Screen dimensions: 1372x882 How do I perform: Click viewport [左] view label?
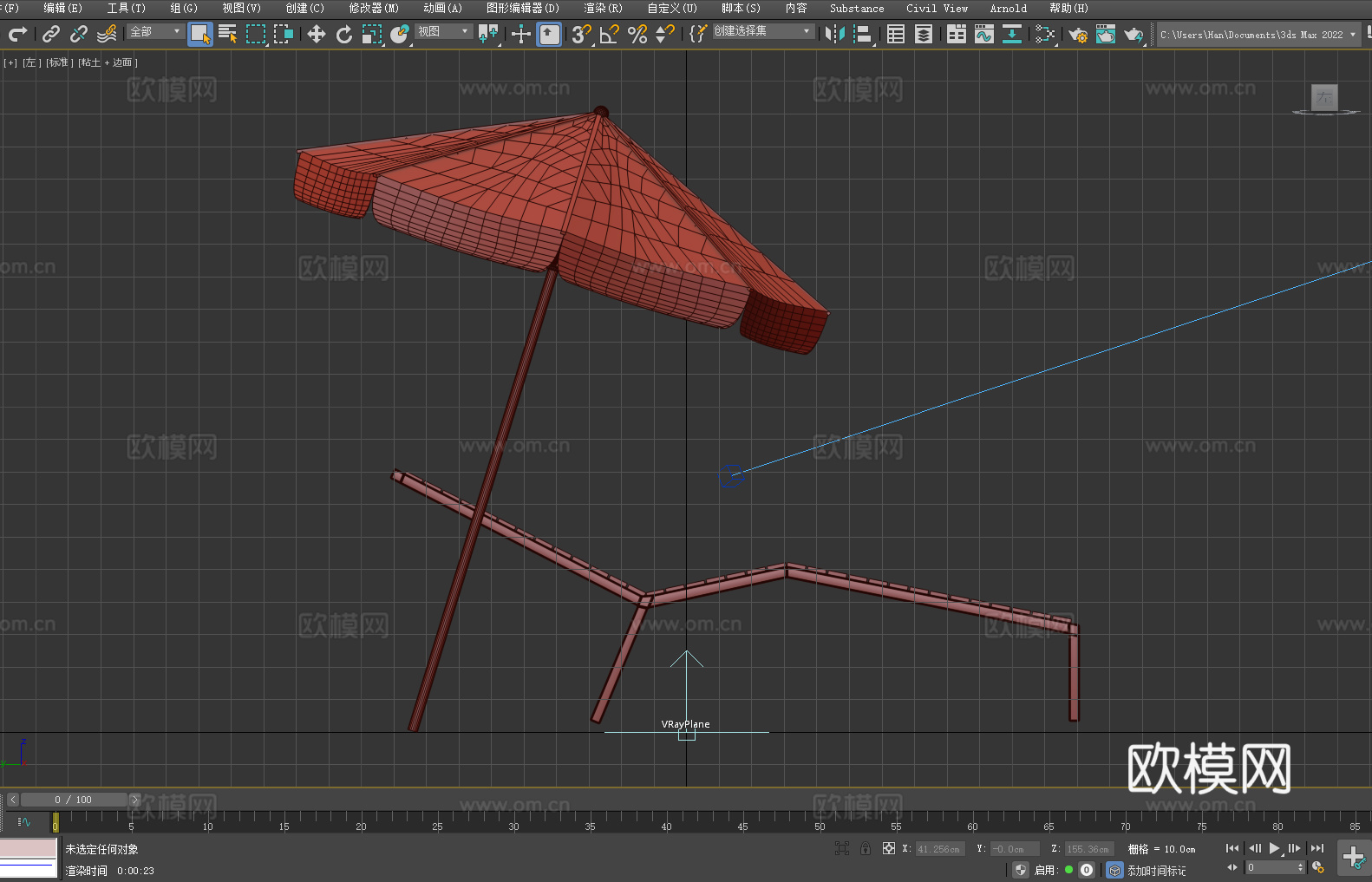[x=31, y=62]
